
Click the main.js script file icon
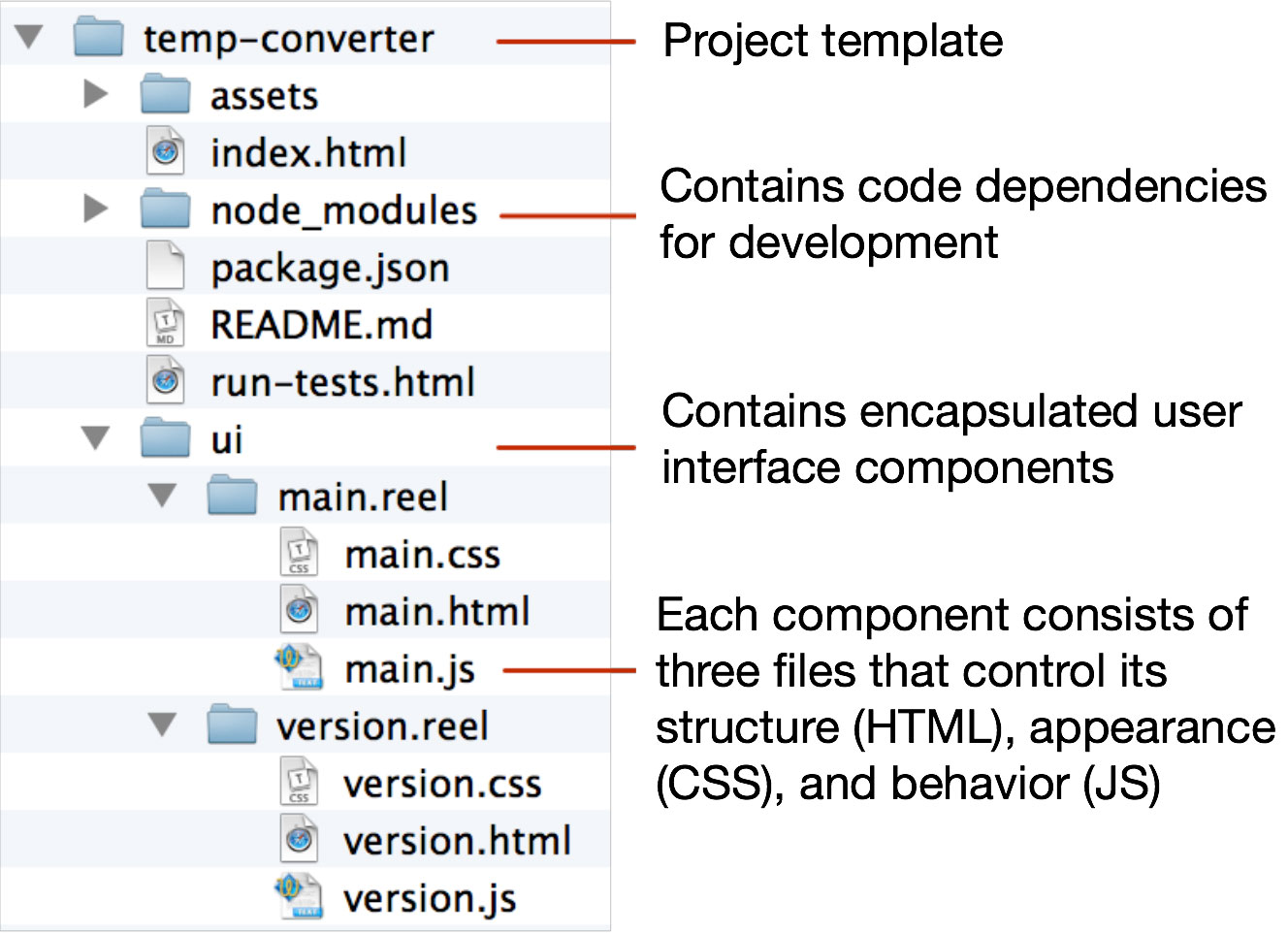pyautogui.click(x=299, y=666)
